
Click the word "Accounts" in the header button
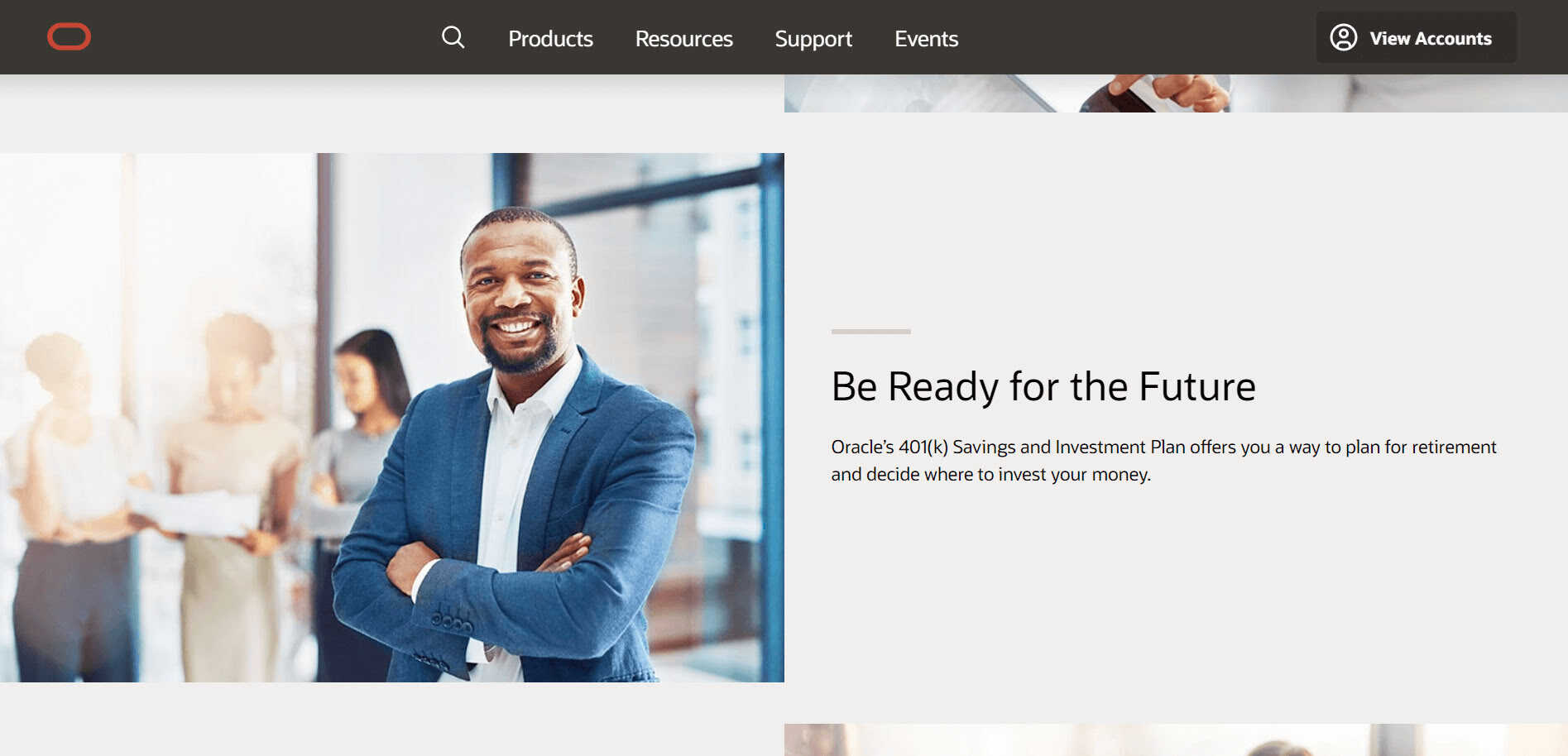pos(1453,39)
